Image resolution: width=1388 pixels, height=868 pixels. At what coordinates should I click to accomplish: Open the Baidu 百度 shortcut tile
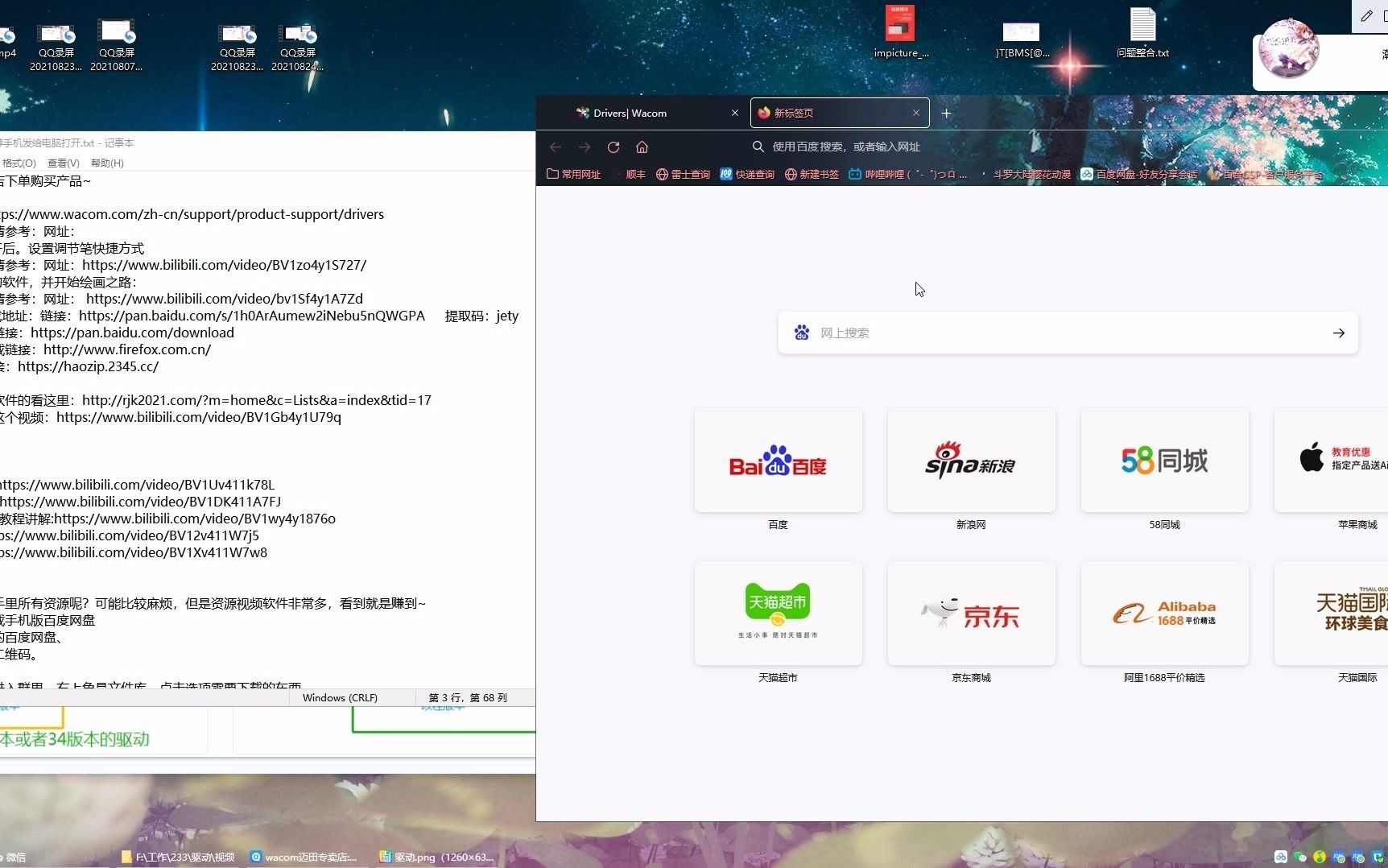coord(778,461)
